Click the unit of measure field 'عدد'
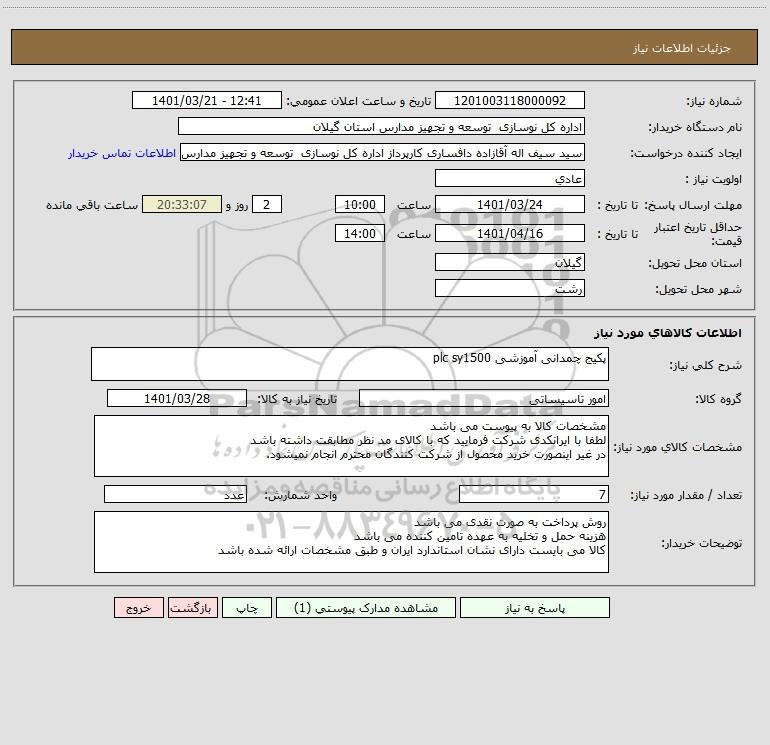This screenshot has height=745, width=770. pyautogui.click(x=175, y=494)
